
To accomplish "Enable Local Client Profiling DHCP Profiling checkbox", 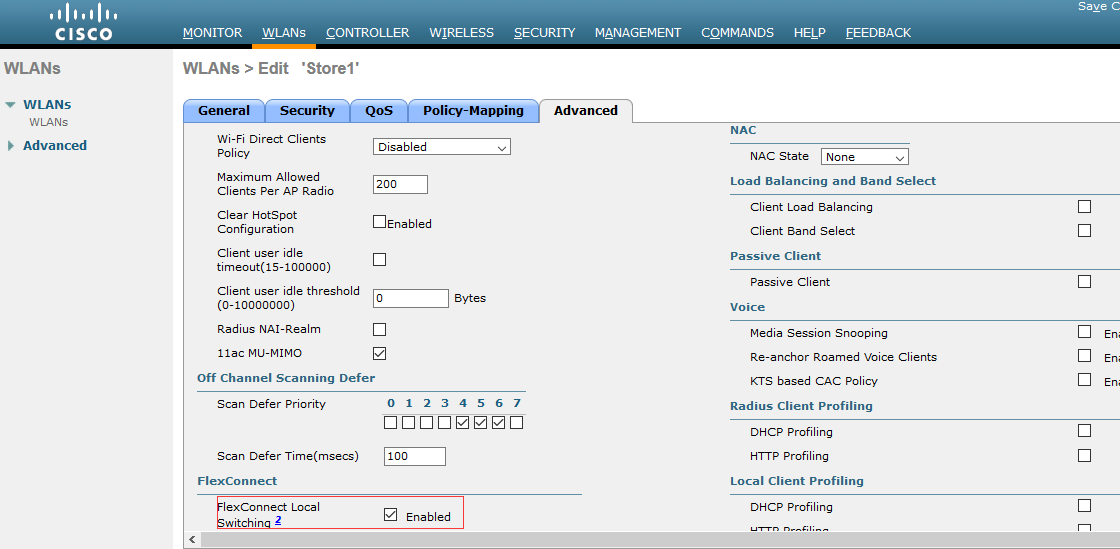I will pos(1084,505).
